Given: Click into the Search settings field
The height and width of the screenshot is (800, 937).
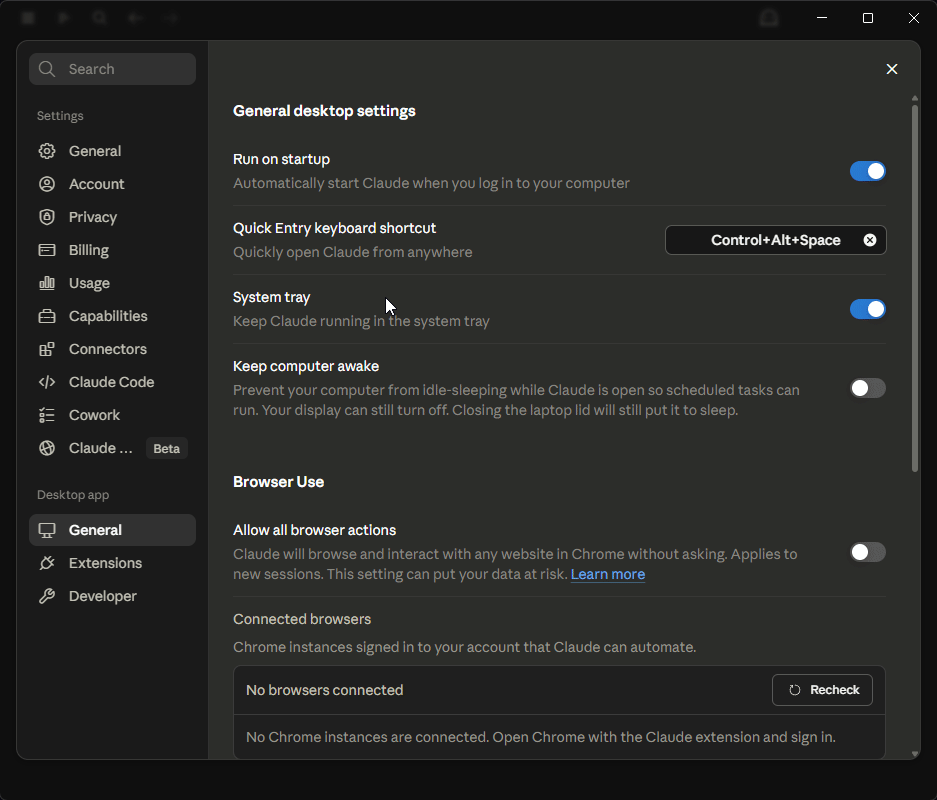Looking at the screenshot, I should (x=112, y=69).
